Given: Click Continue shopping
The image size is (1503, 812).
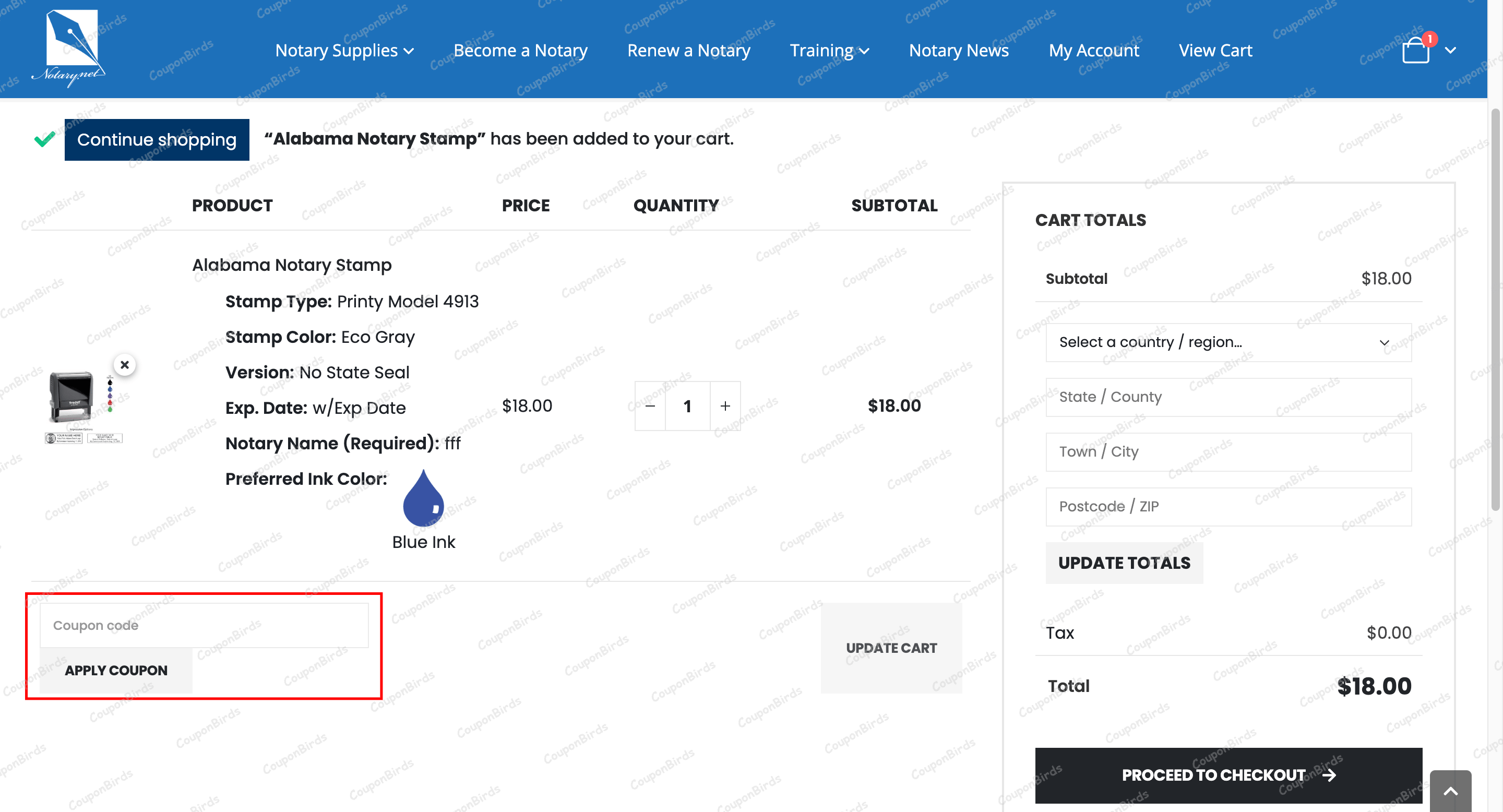Looking at the screenshot, I should click(157, 139).
